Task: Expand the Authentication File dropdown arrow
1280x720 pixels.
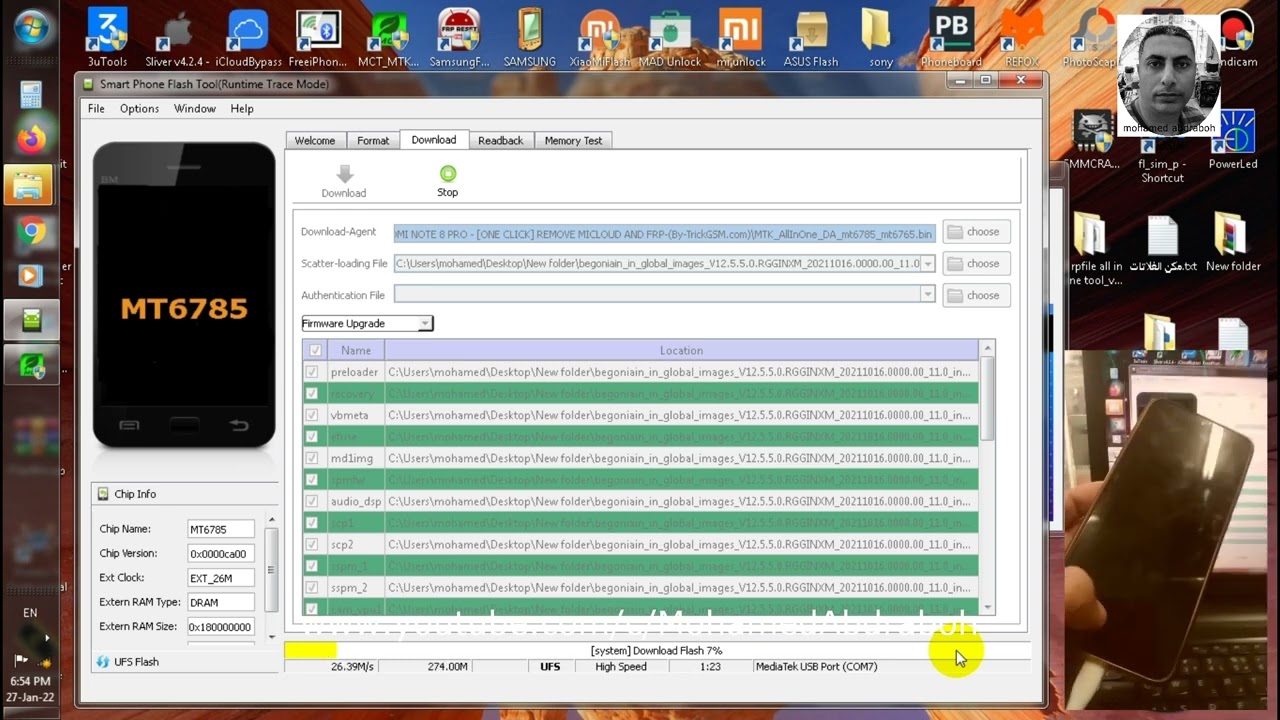Action: click(x=928, y=295)
